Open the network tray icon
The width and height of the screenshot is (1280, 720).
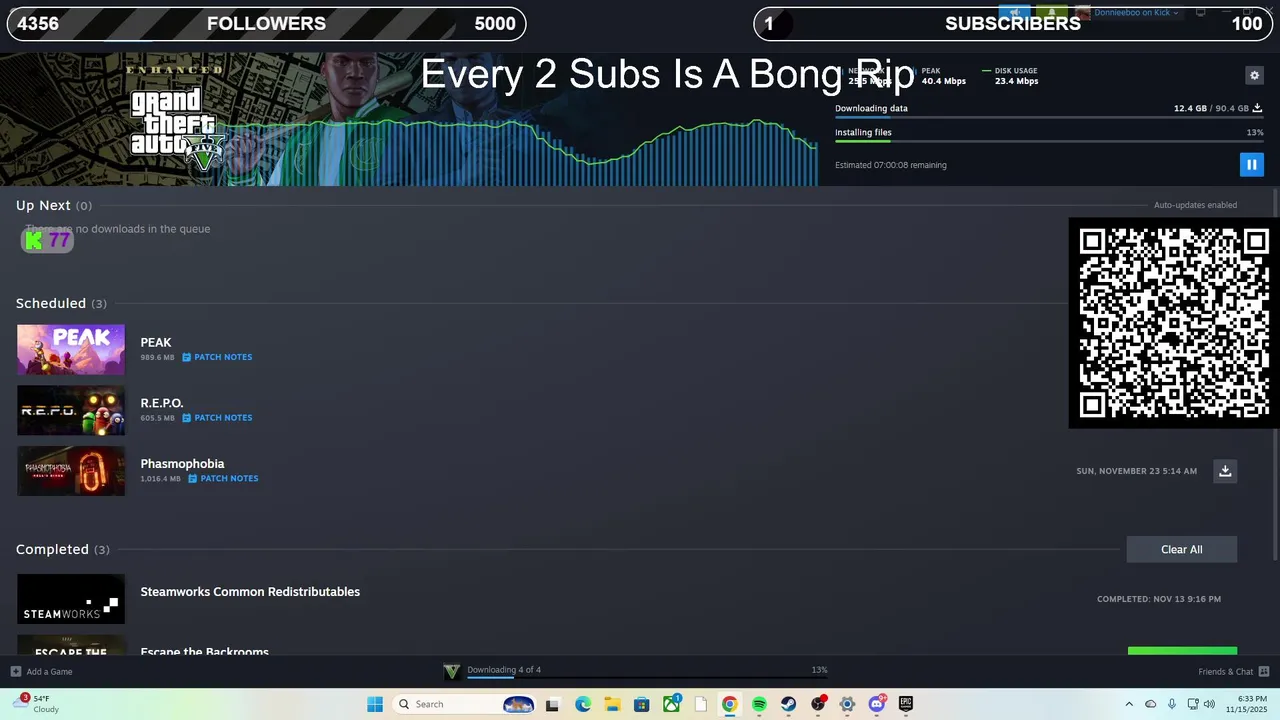pos(1192,704)
